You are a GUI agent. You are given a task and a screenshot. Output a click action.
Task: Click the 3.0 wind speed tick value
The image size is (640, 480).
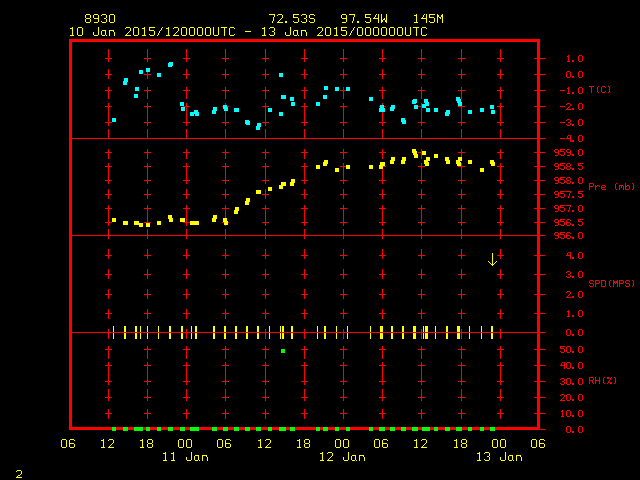coord(574,275)
